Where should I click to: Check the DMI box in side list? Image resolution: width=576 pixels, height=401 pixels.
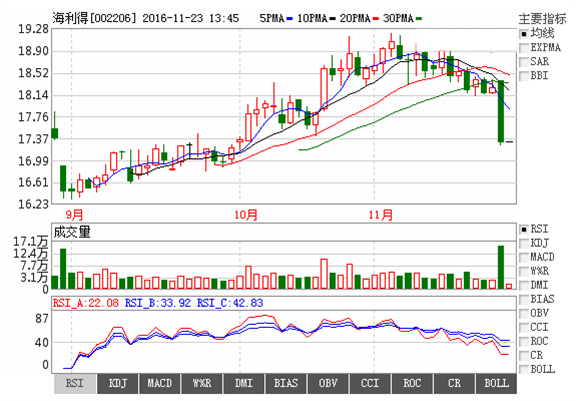524,286
